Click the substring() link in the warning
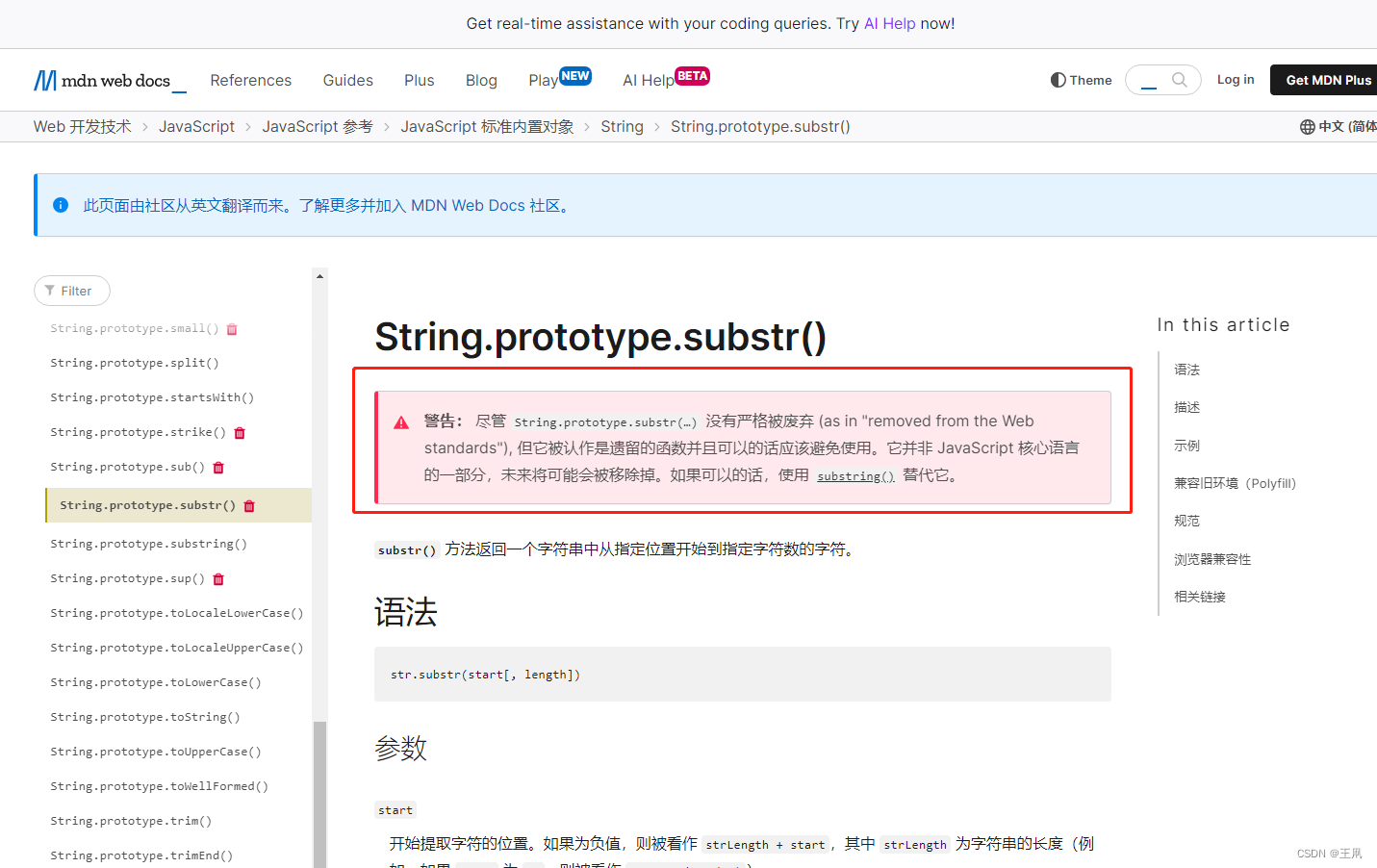Viewport: 1377px width, 868px height. [855, 475]
